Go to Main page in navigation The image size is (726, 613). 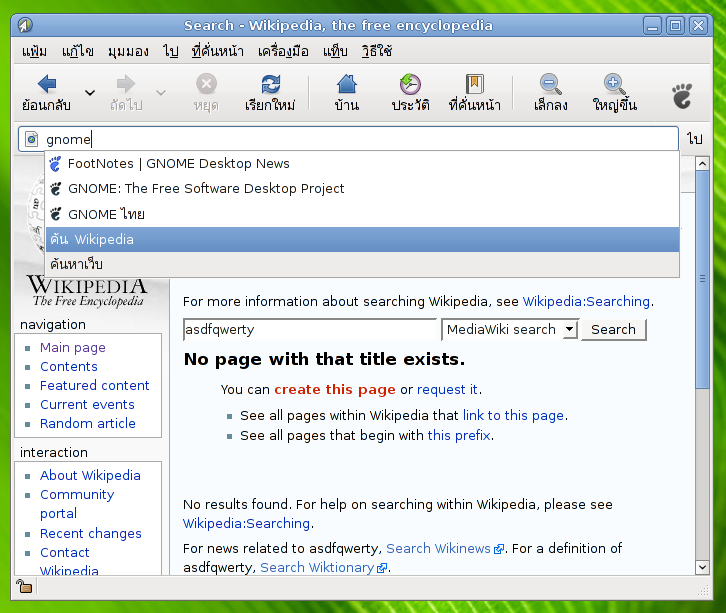[x=73, y=347]
